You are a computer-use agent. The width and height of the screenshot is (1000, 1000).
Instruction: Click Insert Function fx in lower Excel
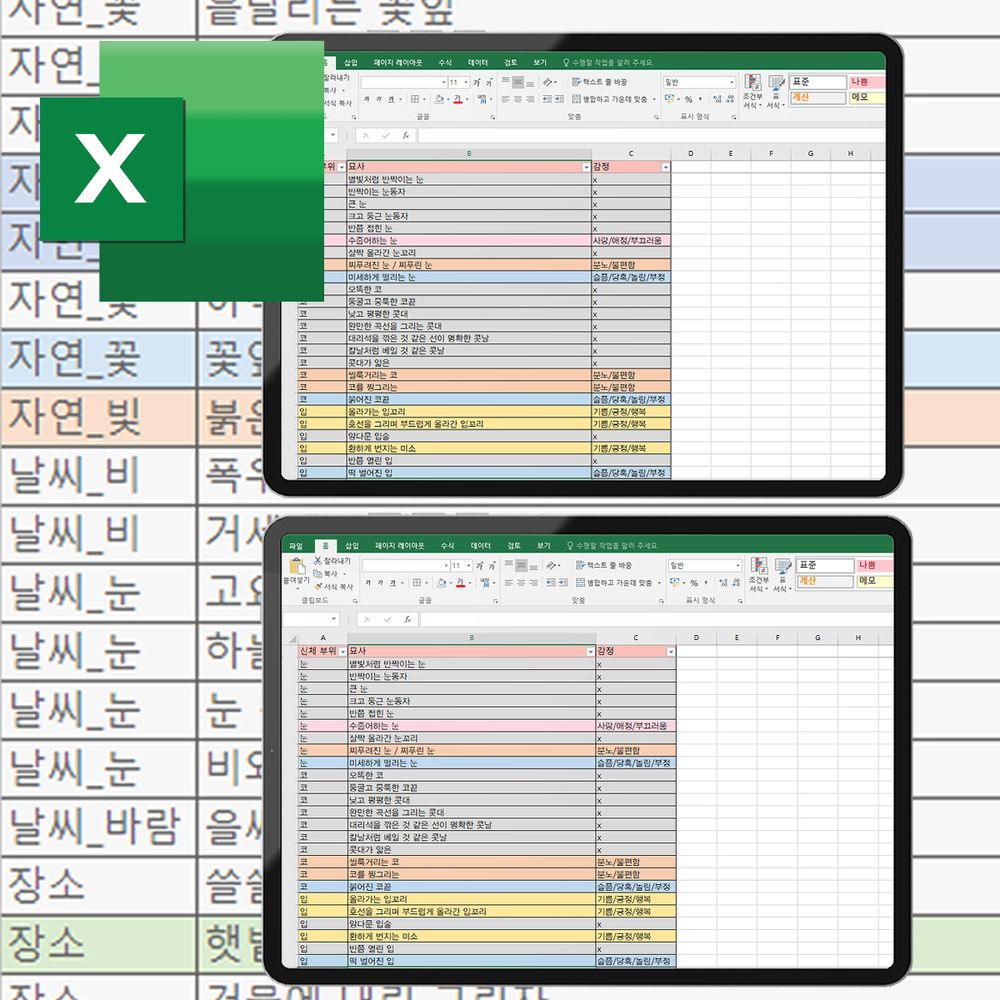click(x=407, y=619)
